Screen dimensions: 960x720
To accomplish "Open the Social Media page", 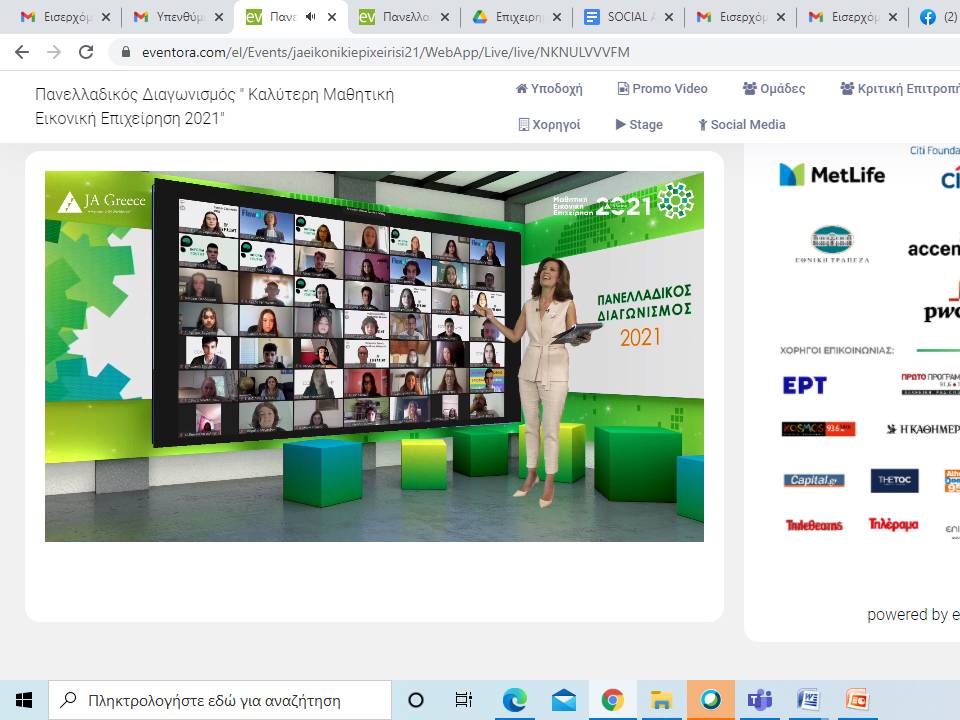I will tap(741, 125).
